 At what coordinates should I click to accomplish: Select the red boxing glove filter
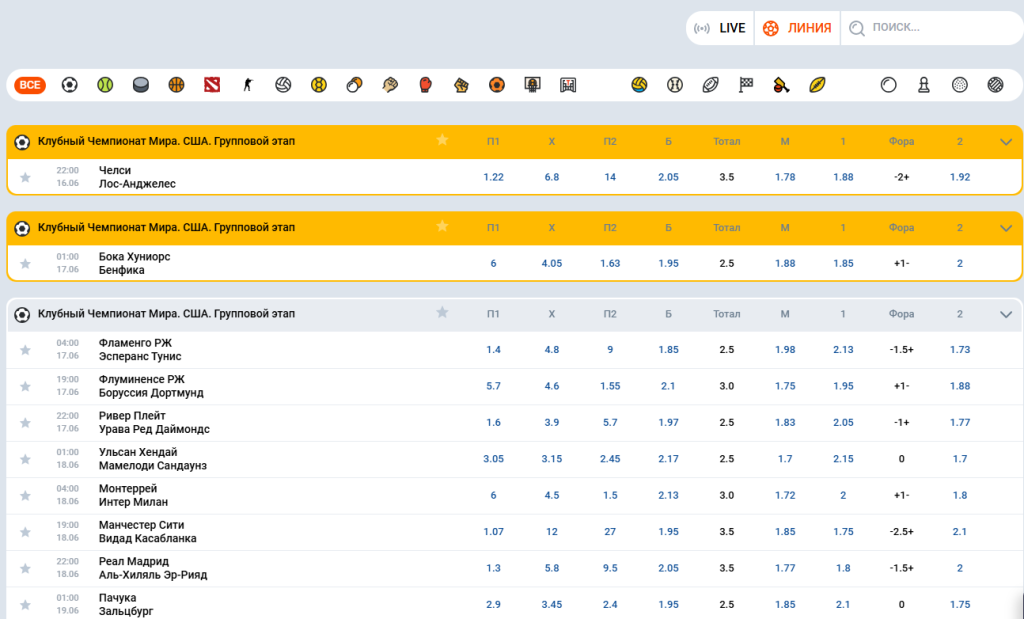coord(425,85)
